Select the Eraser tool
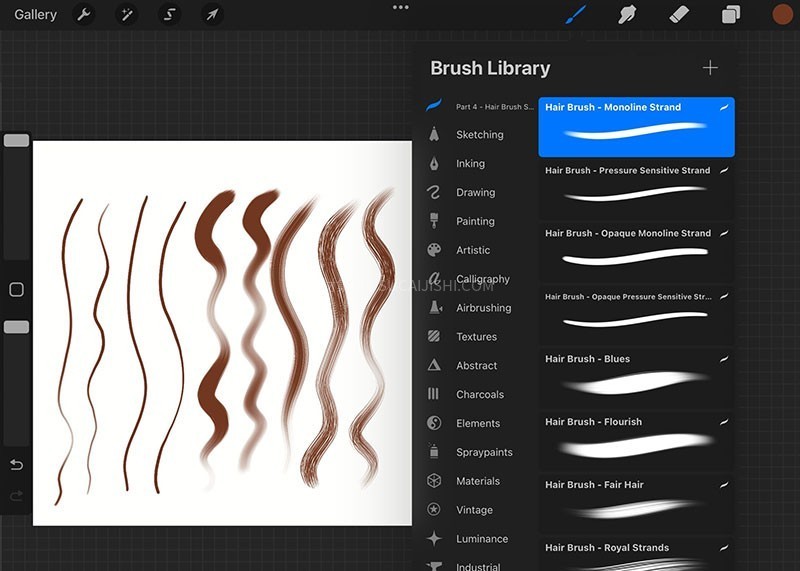Screen dimensions: 800x571 (679, 14)
